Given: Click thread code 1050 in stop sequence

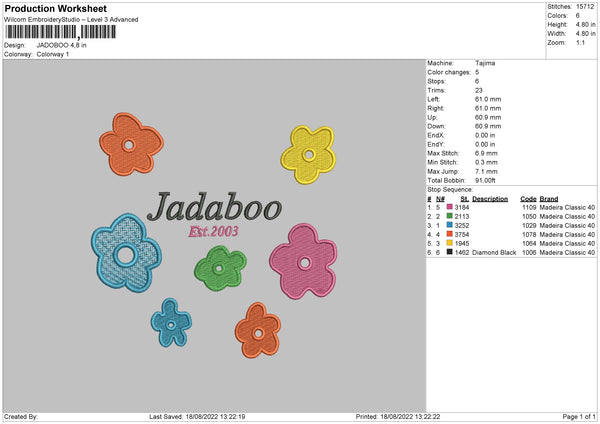Looking at the screenshot, I should pos(529,217).
